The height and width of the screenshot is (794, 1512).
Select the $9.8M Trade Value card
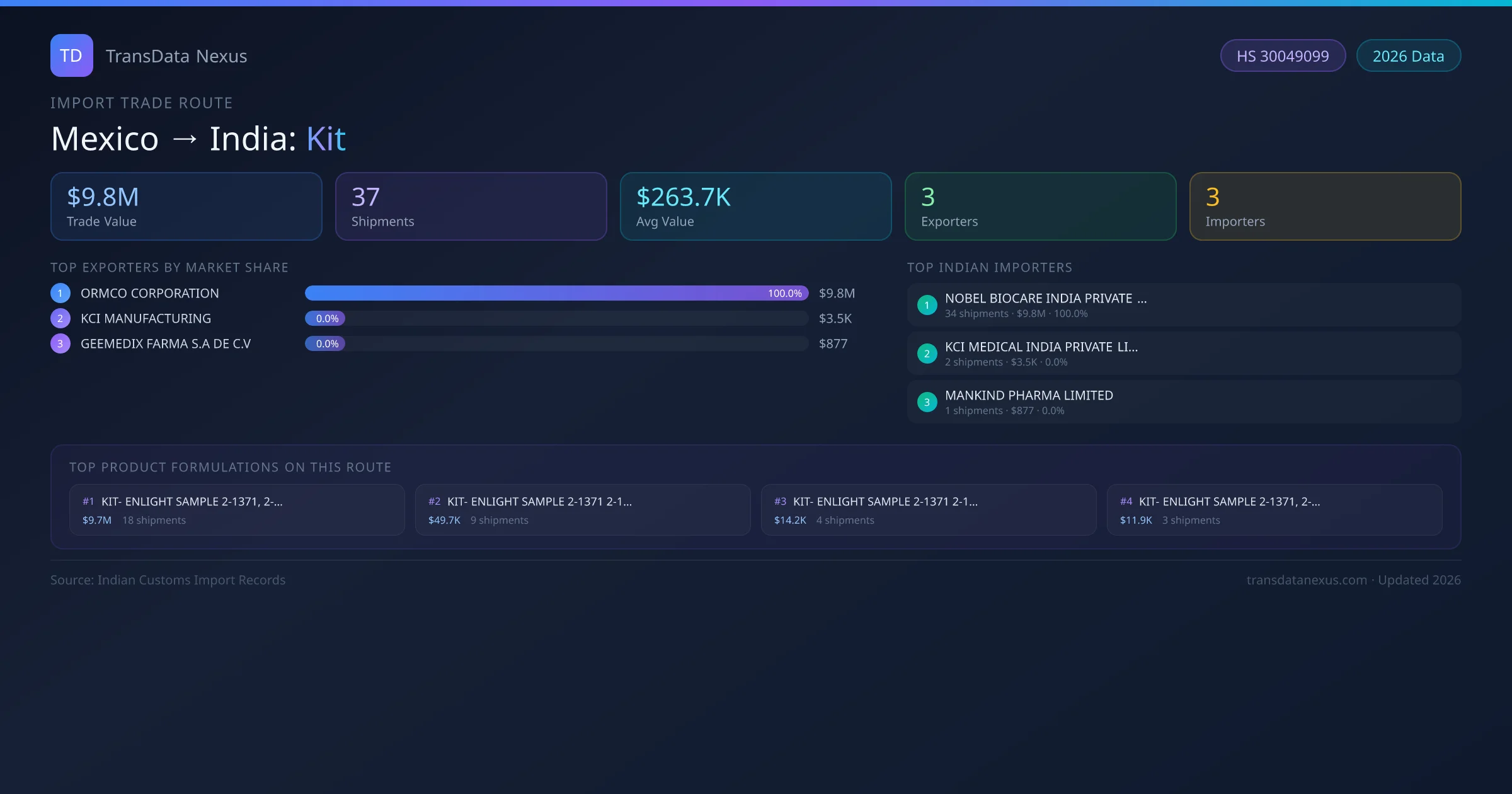pos(186,206)
